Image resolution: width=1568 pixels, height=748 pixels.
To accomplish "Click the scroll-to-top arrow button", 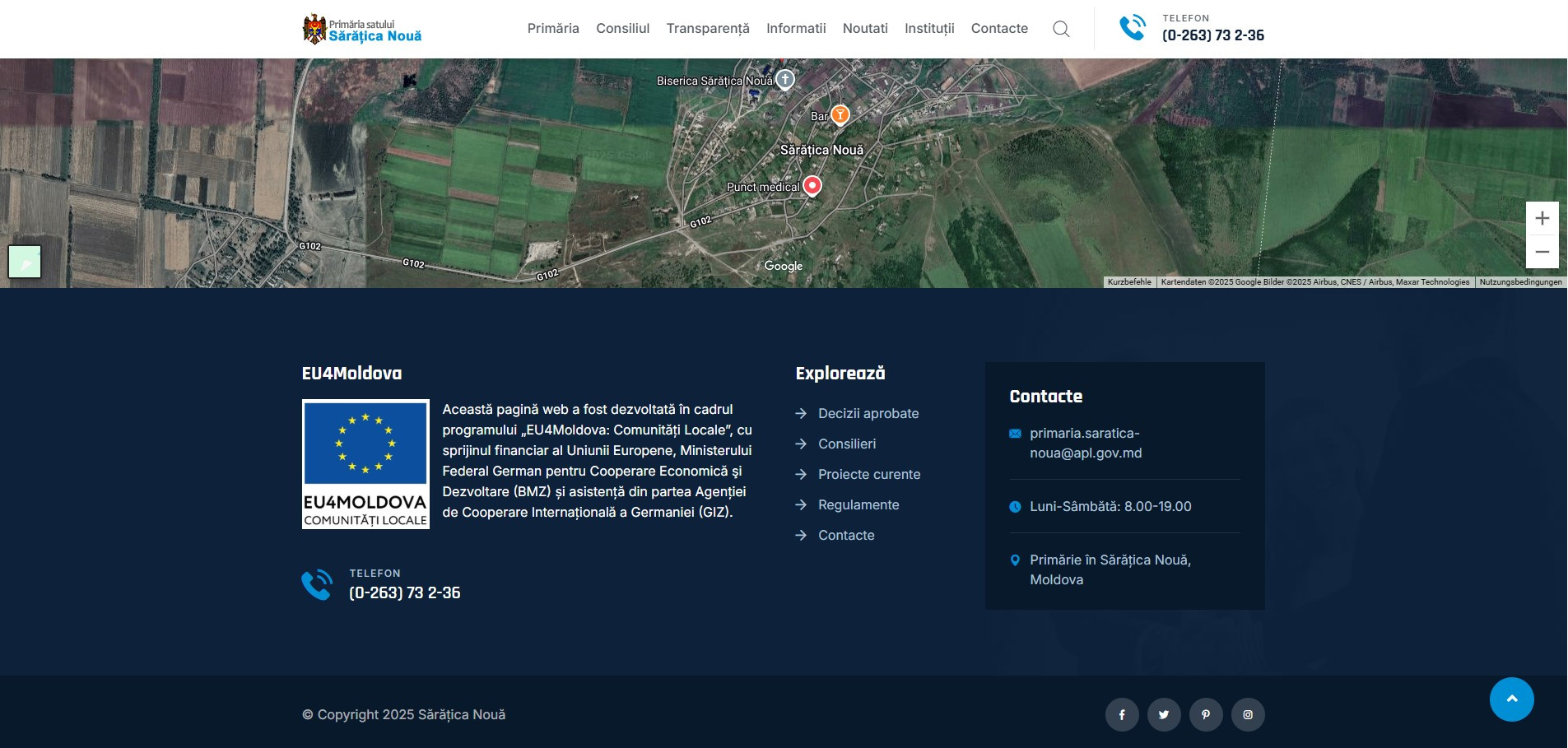I will [x=1511, y=699].
